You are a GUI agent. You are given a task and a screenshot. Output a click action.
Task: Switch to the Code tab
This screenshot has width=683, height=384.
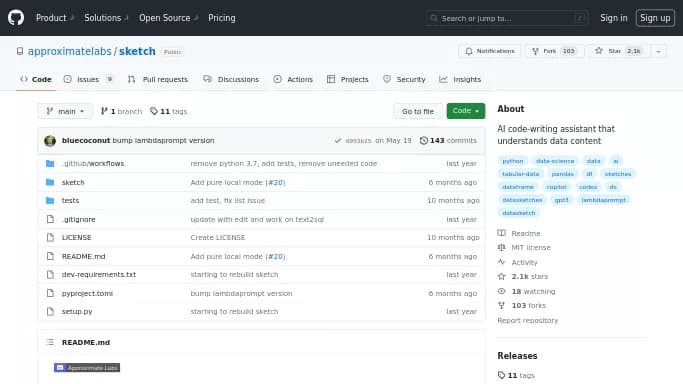pyautogui.click(x=36, y=79)
